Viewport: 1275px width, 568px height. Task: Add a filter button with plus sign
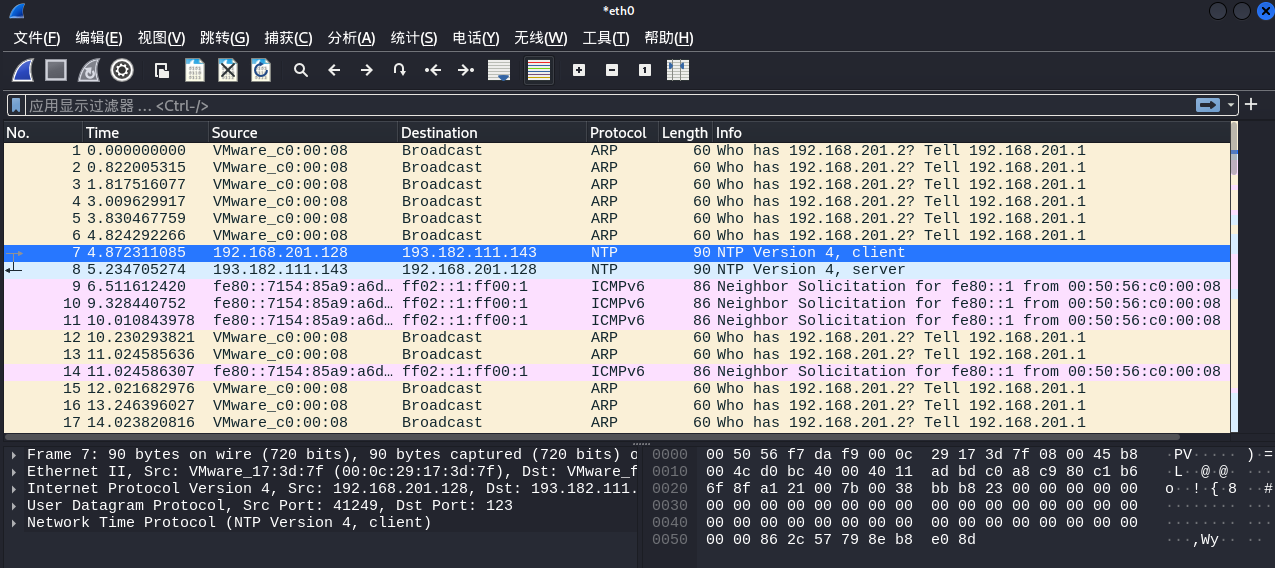click(1251, 105)
